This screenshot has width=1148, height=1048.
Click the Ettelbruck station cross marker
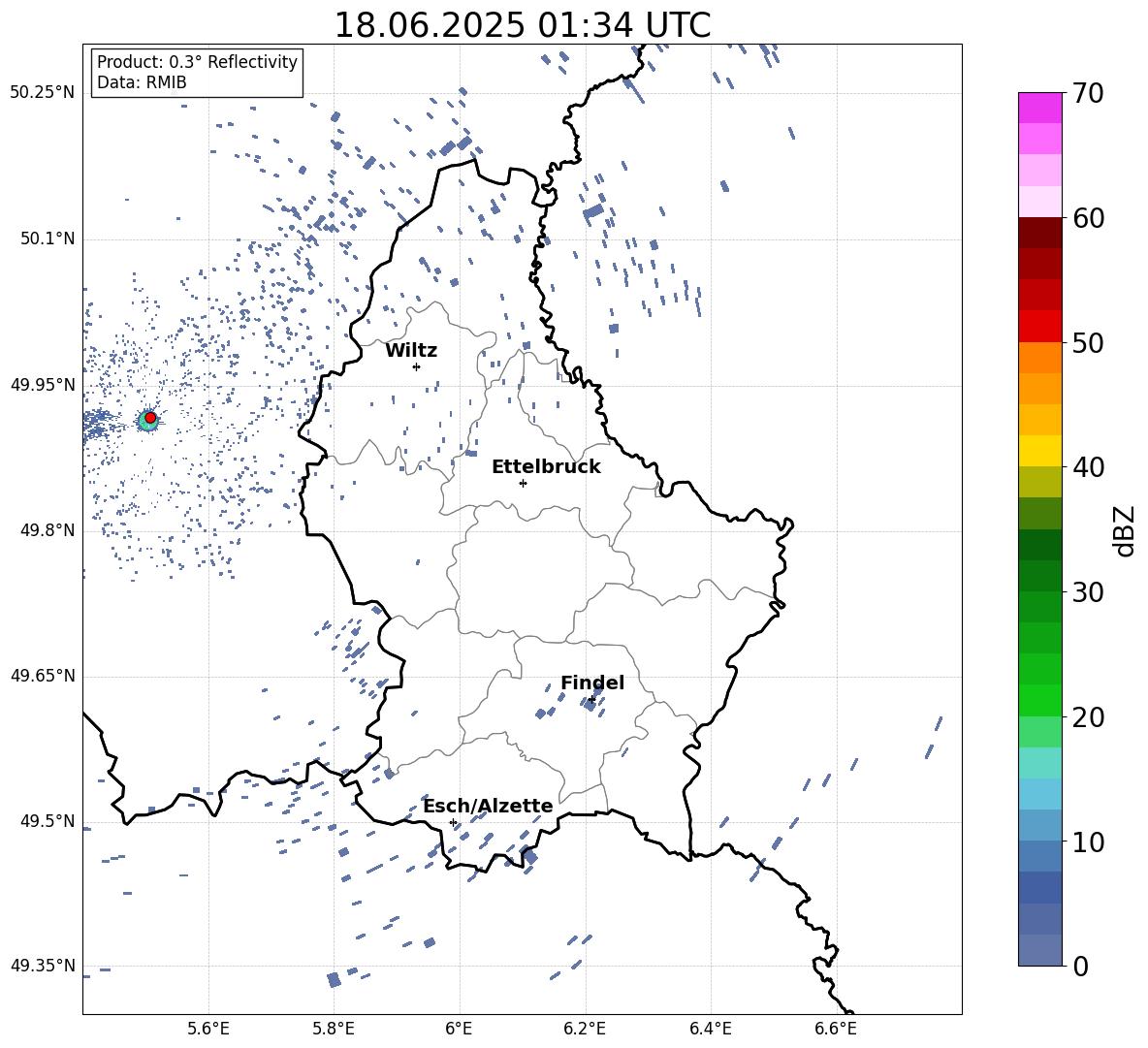[523, 483]
